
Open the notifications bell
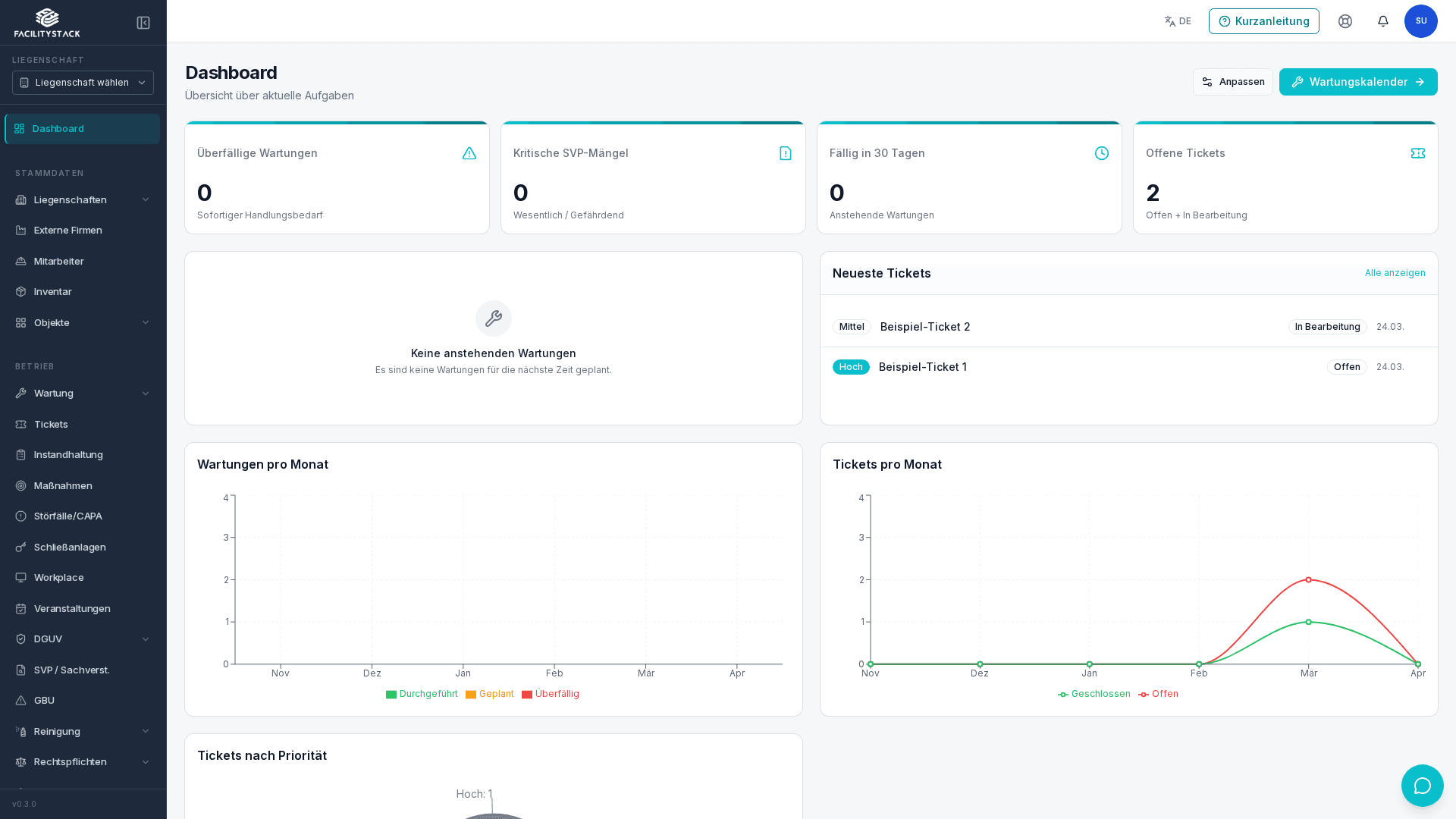click(x=1383, y=21)
